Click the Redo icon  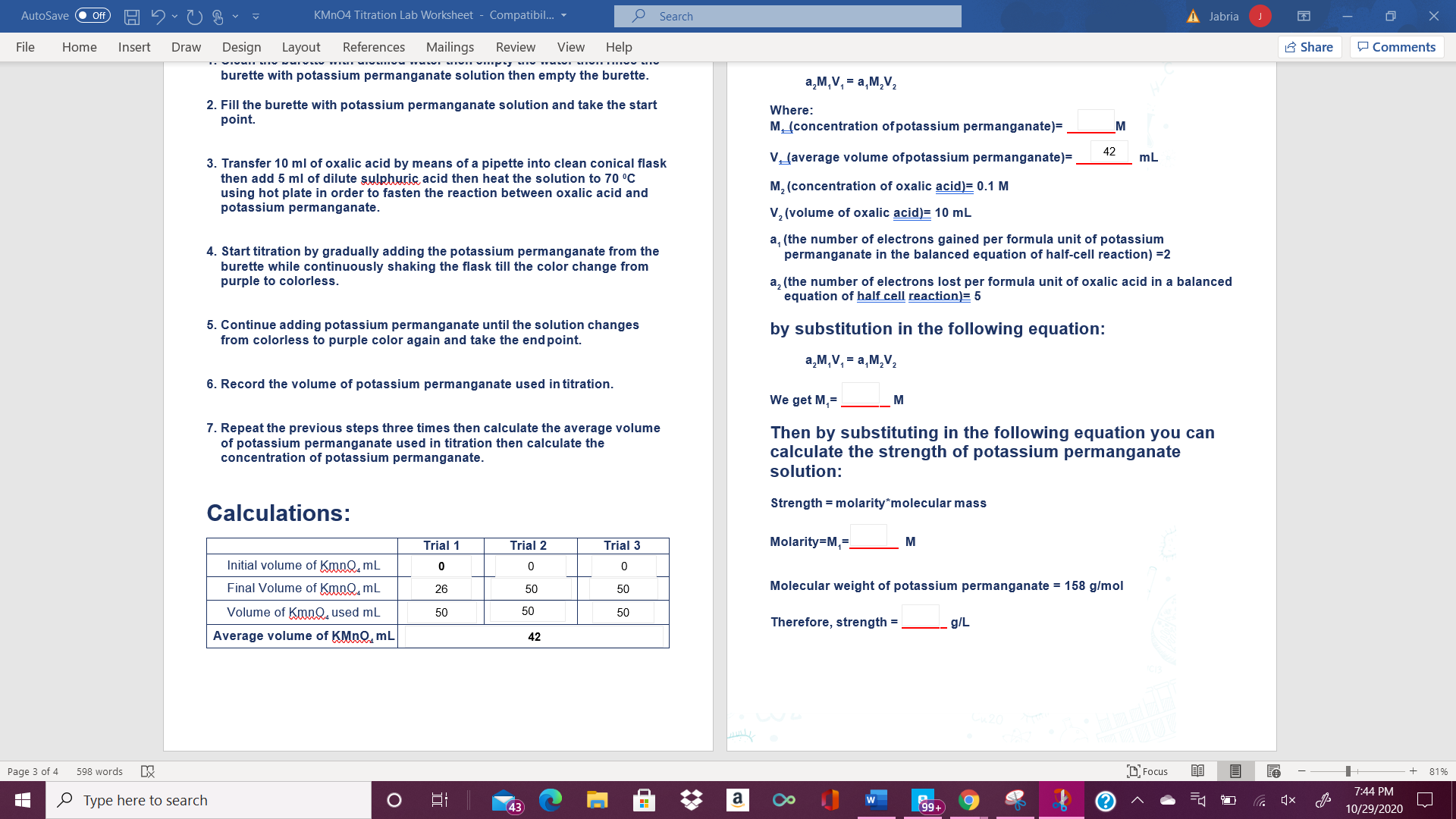click(195, 16)
